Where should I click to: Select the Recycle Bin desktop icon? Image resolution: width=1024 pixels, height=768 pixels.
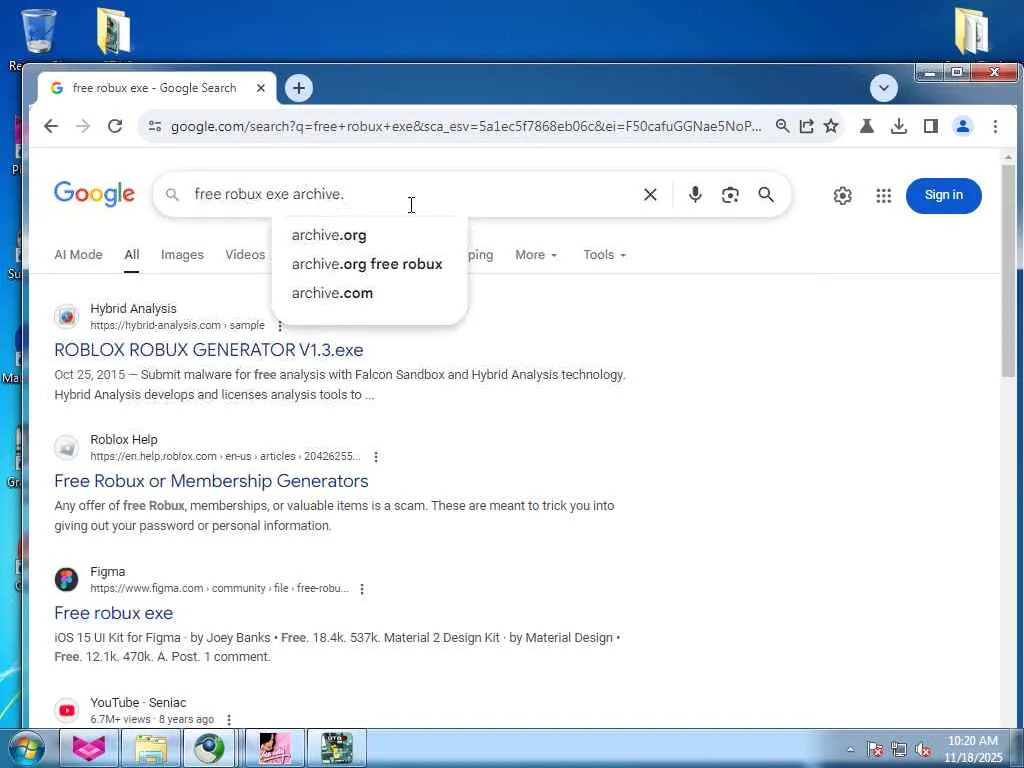pos(39,31)
